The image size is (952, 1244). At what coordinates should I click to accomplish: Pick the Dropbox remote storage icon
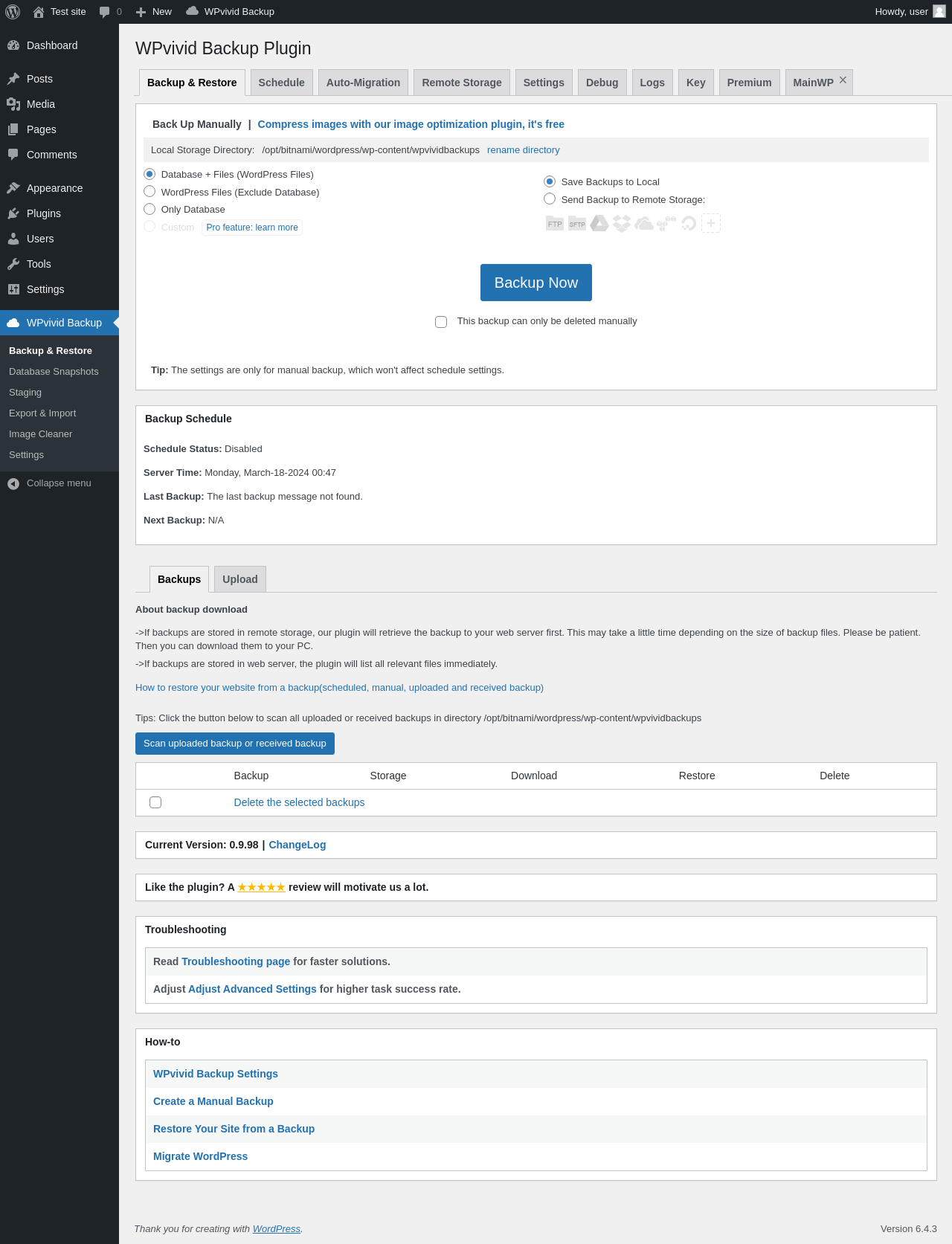(622, 223)
